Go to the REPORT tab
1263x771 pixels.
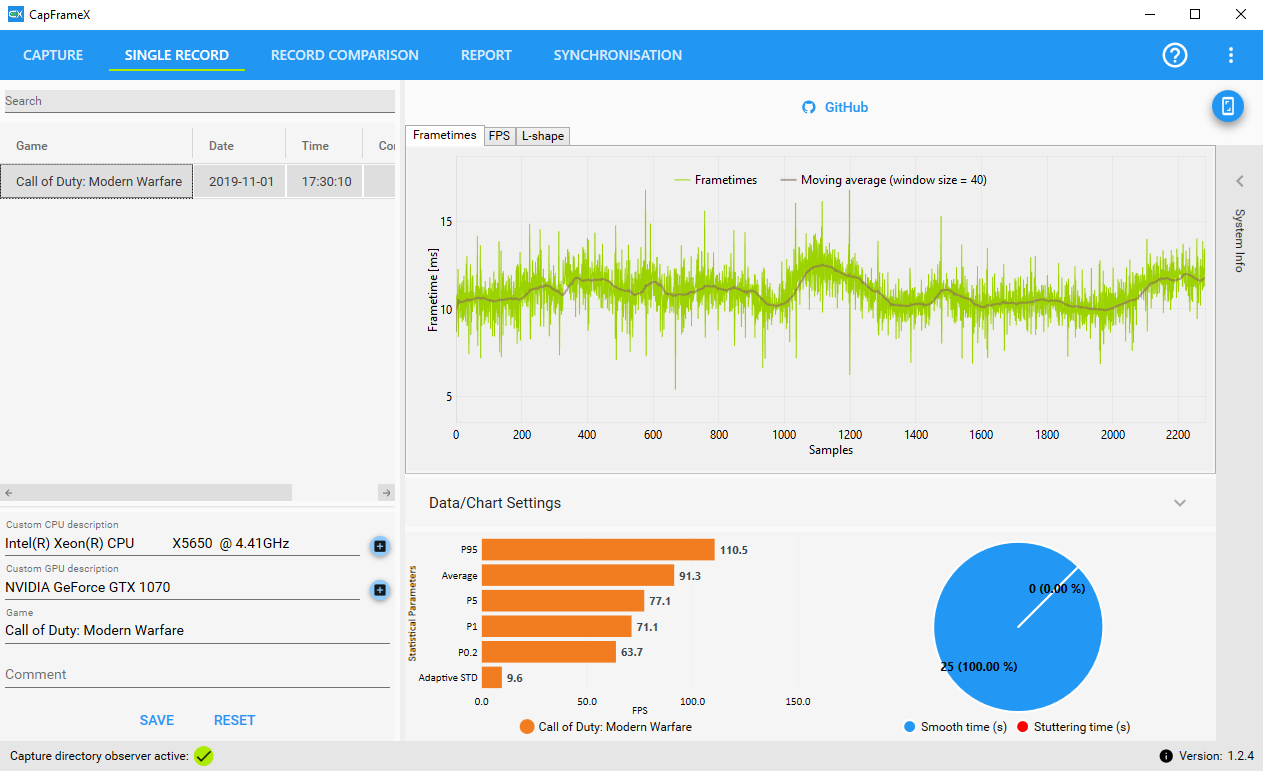point(486,55)
